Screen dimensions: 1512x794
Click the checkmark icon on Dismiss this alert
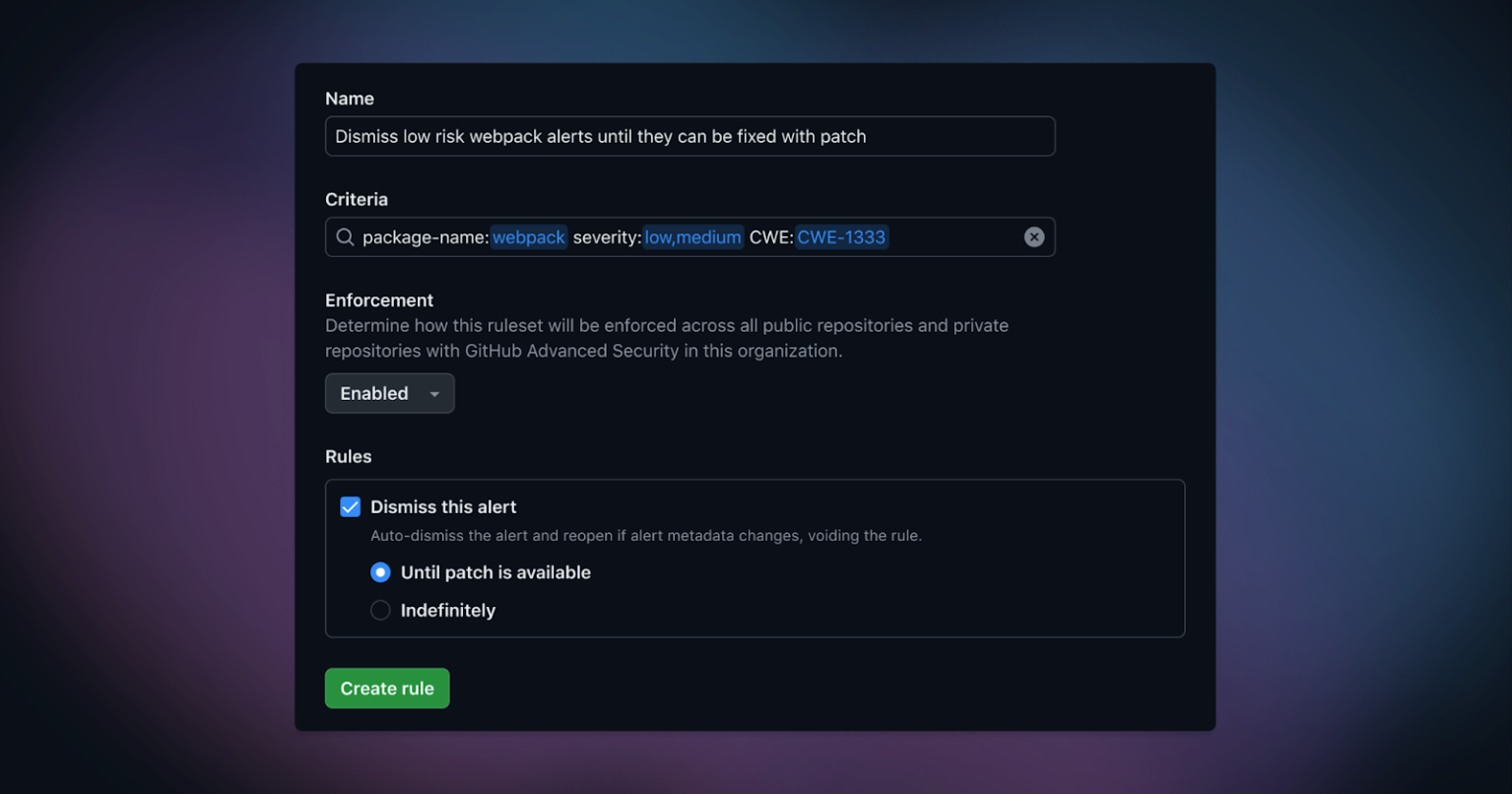(x=350, y=506)
